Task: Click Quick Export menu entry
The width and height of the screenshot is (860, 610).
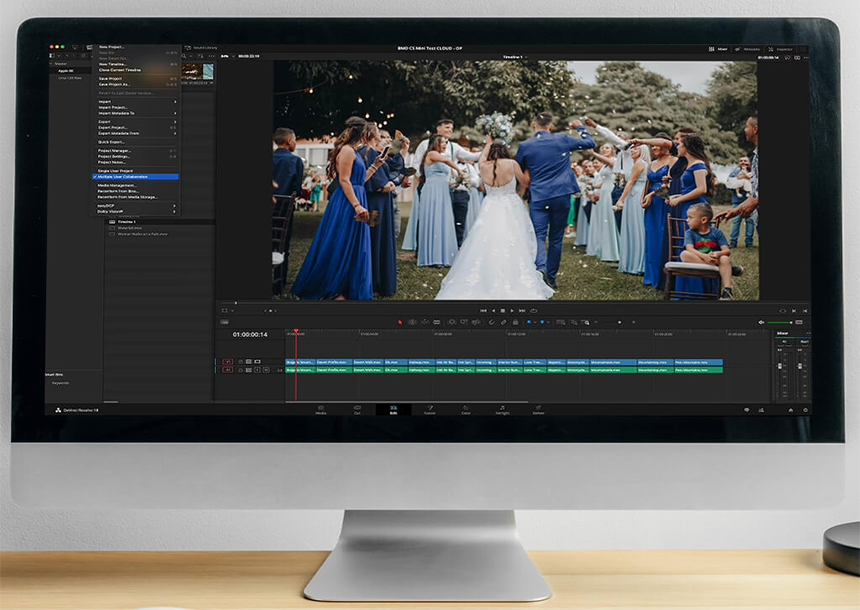Action: point(111,141)
